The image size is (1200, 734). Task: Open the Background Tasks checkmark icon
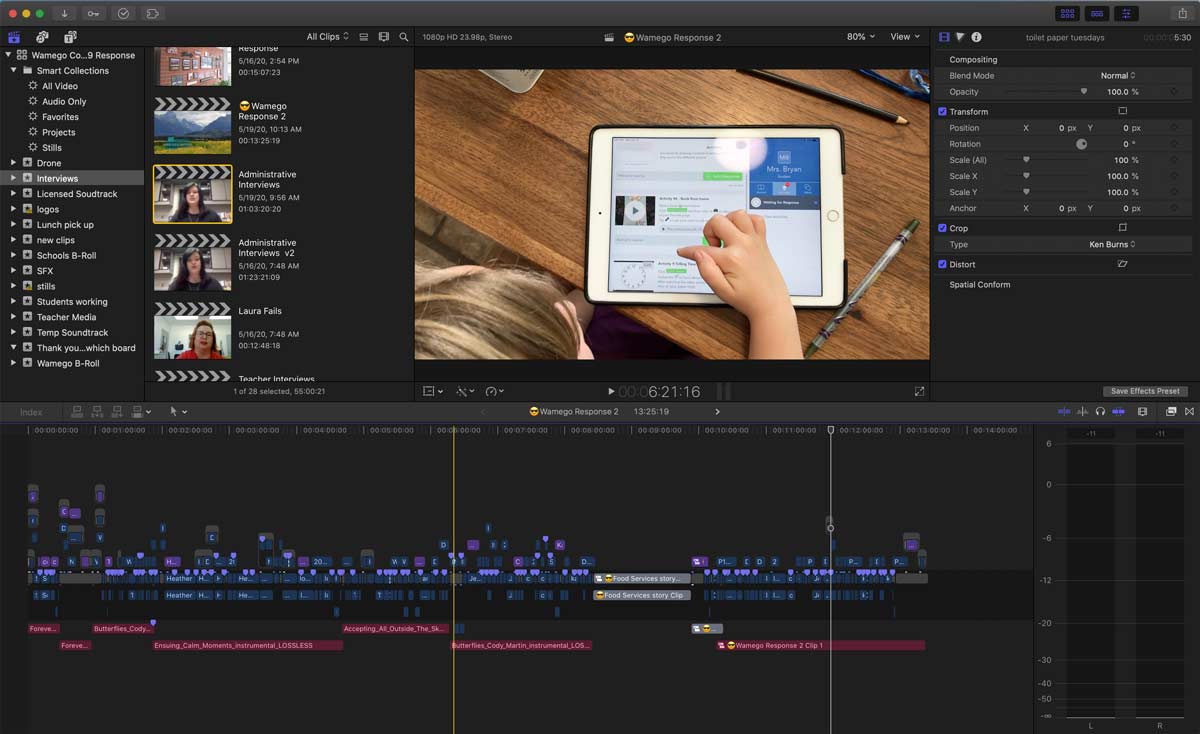pos(123,13)
